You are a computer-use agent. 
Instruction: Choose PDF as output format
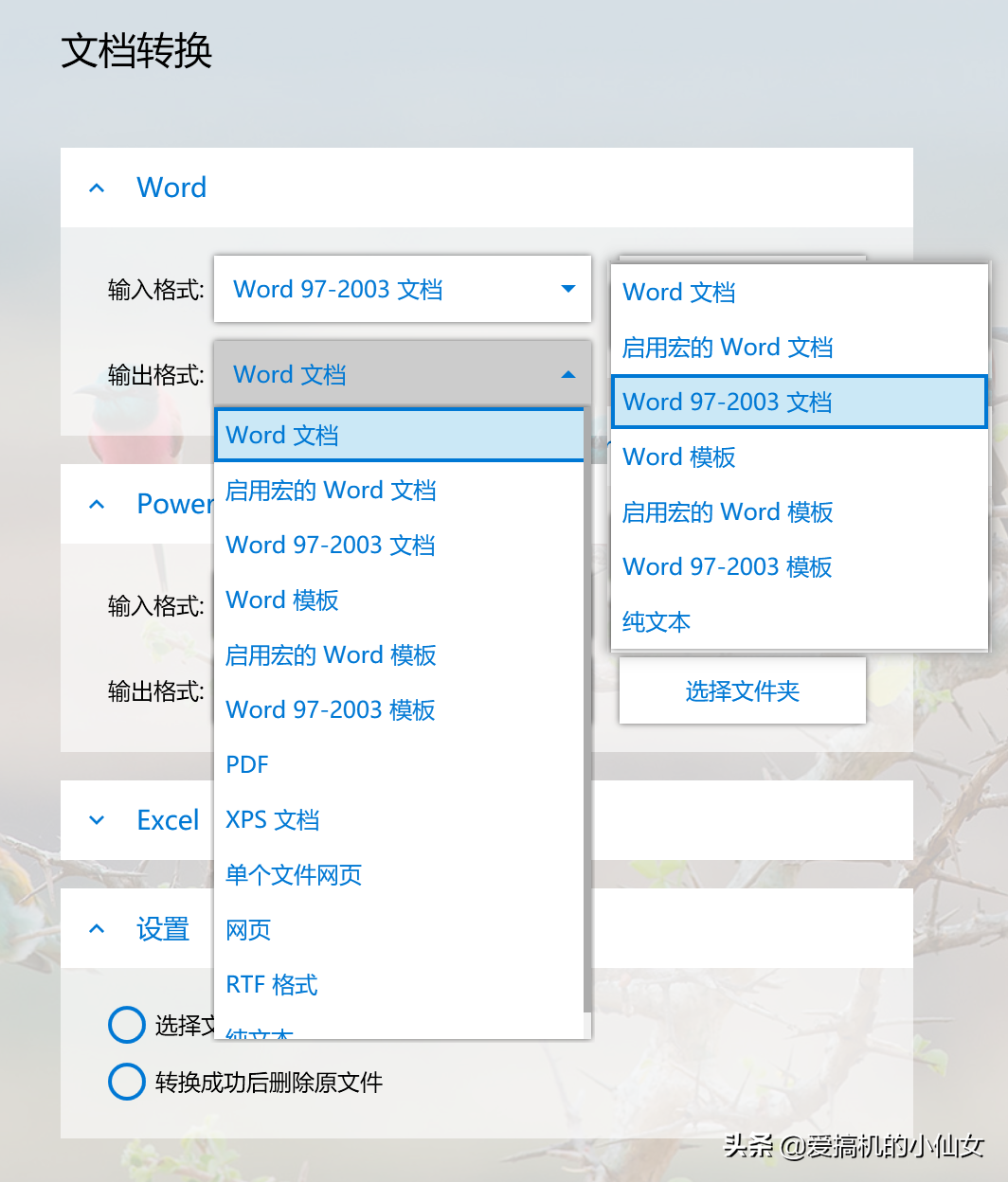pos(400,764)
